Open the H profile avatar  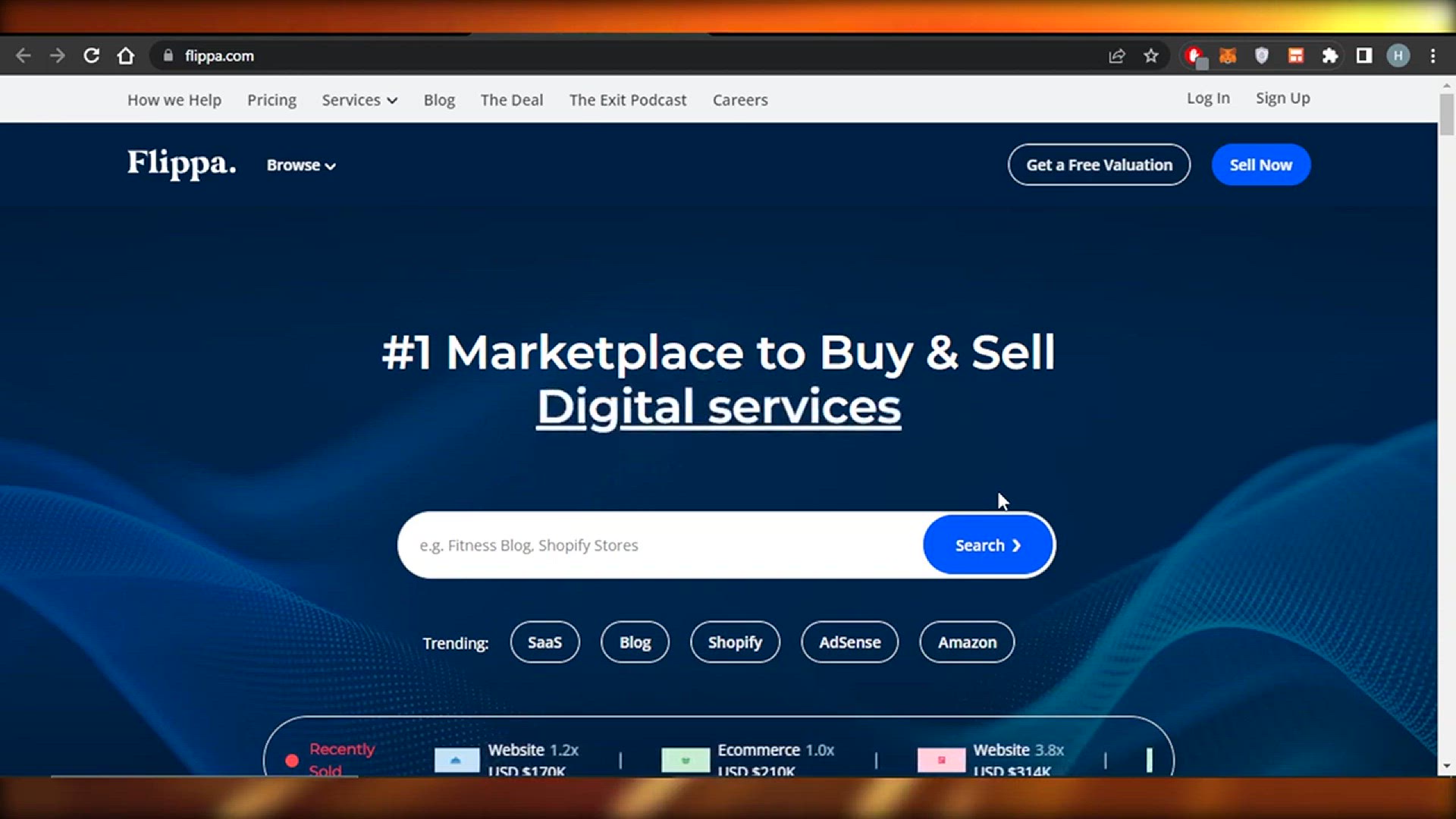[1398, 56]
